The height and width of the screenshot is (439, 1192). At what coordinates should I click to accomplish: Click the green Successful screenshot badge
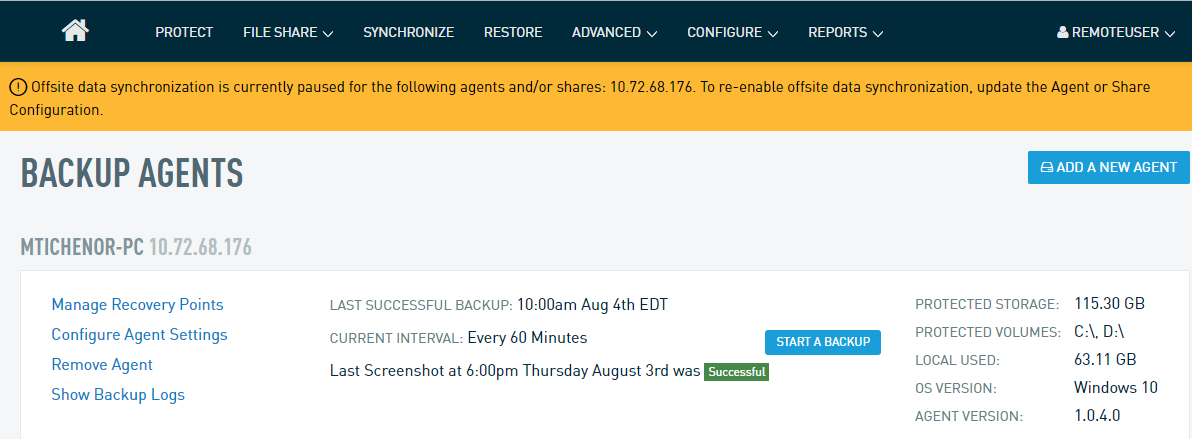point(736,372)
